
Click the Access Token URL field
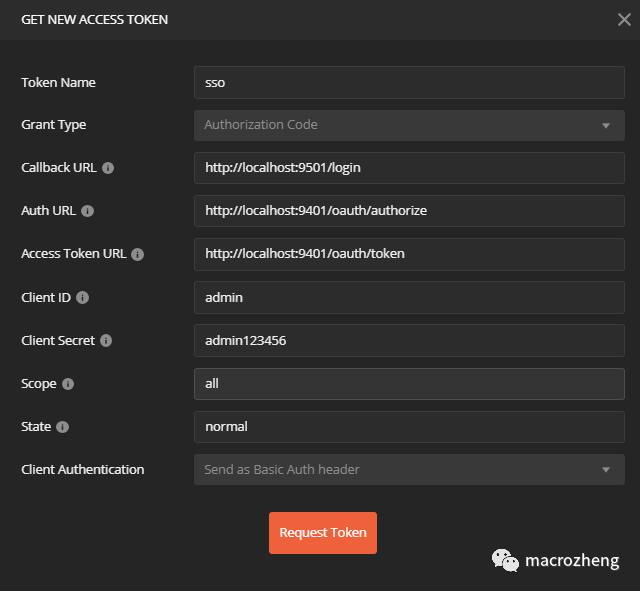[408, 254]
